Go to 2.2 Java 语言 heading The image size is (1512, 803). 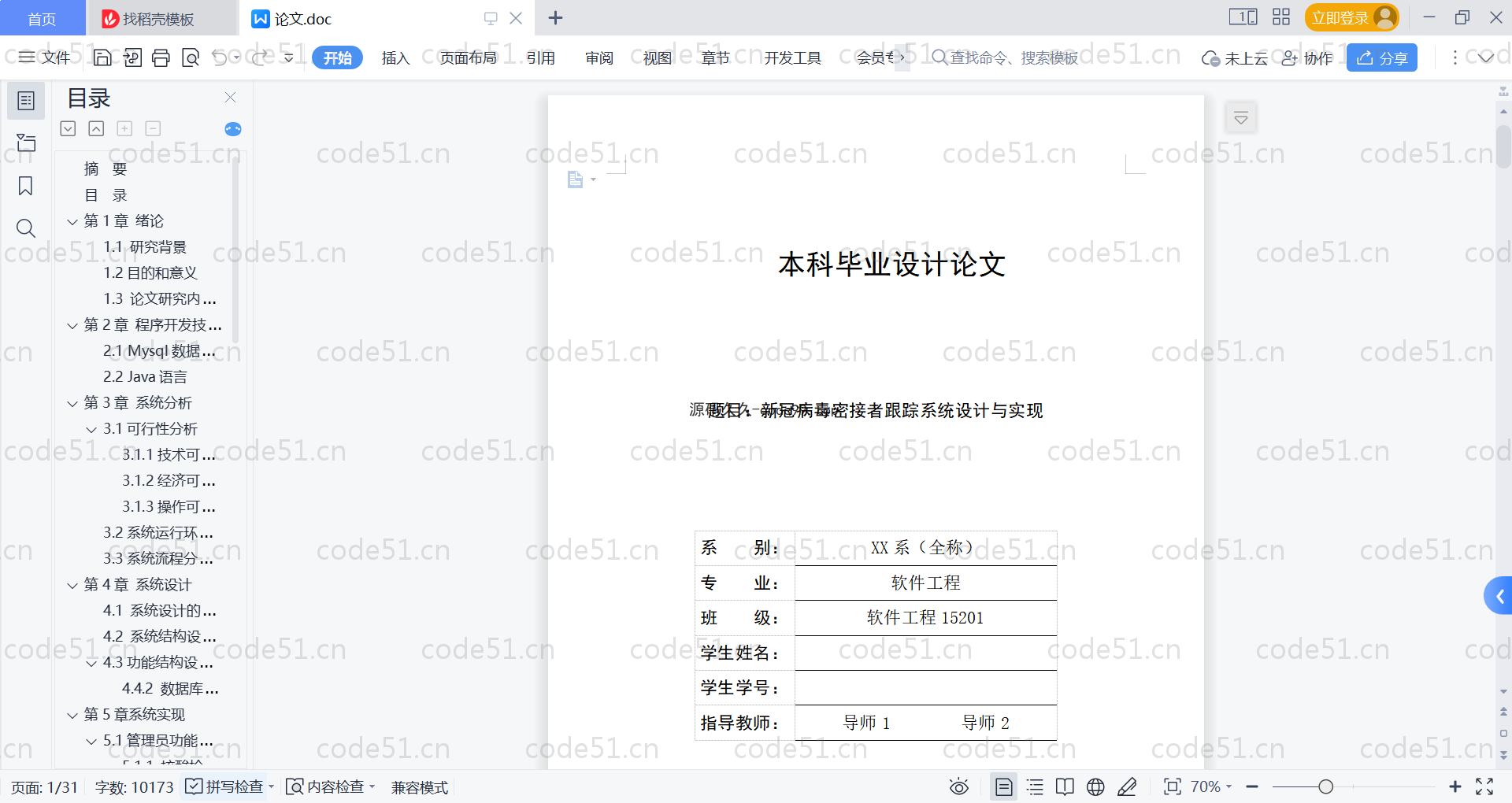145,377
